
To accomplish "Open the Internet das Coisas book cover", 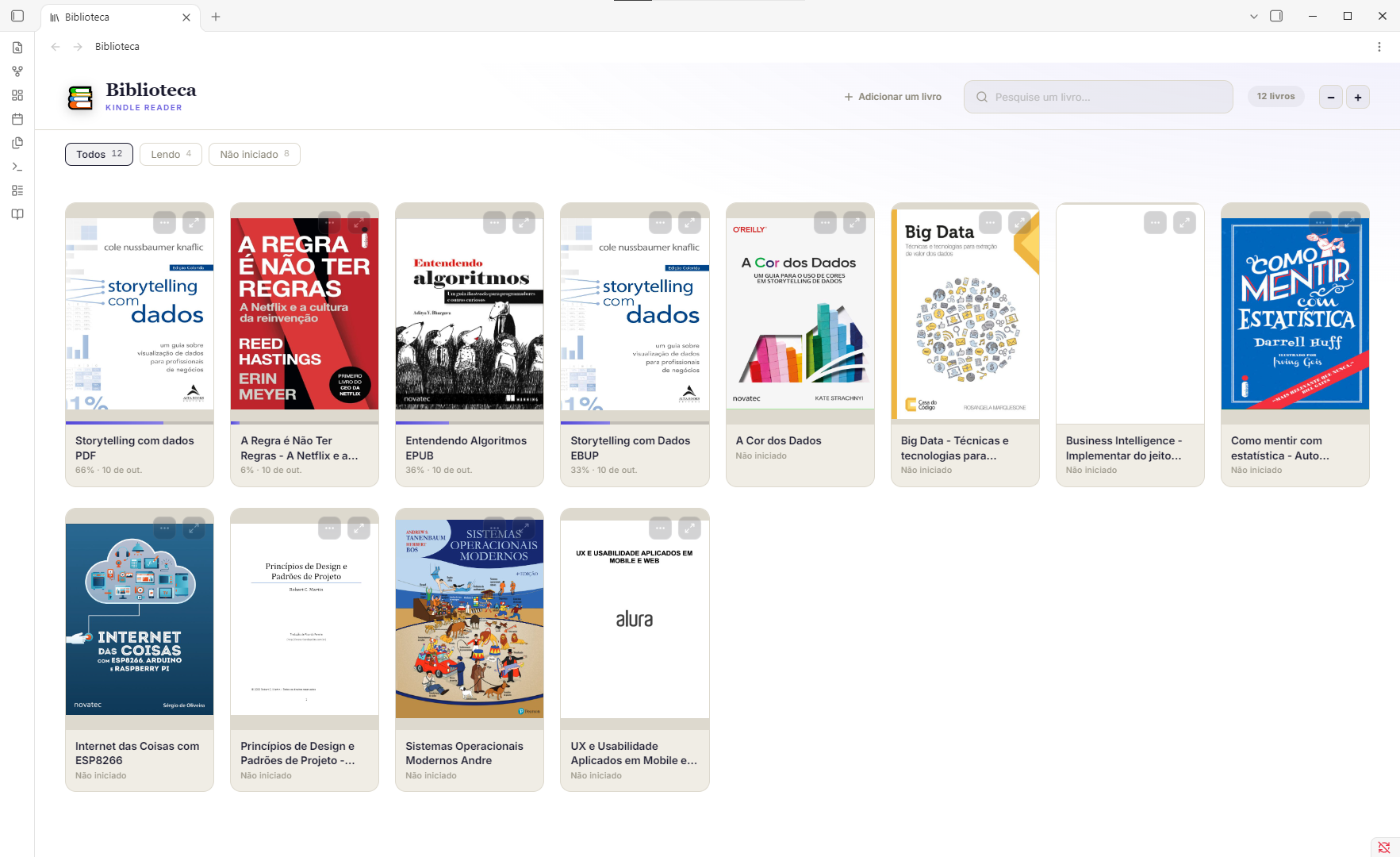I will (x=140, y=619).
